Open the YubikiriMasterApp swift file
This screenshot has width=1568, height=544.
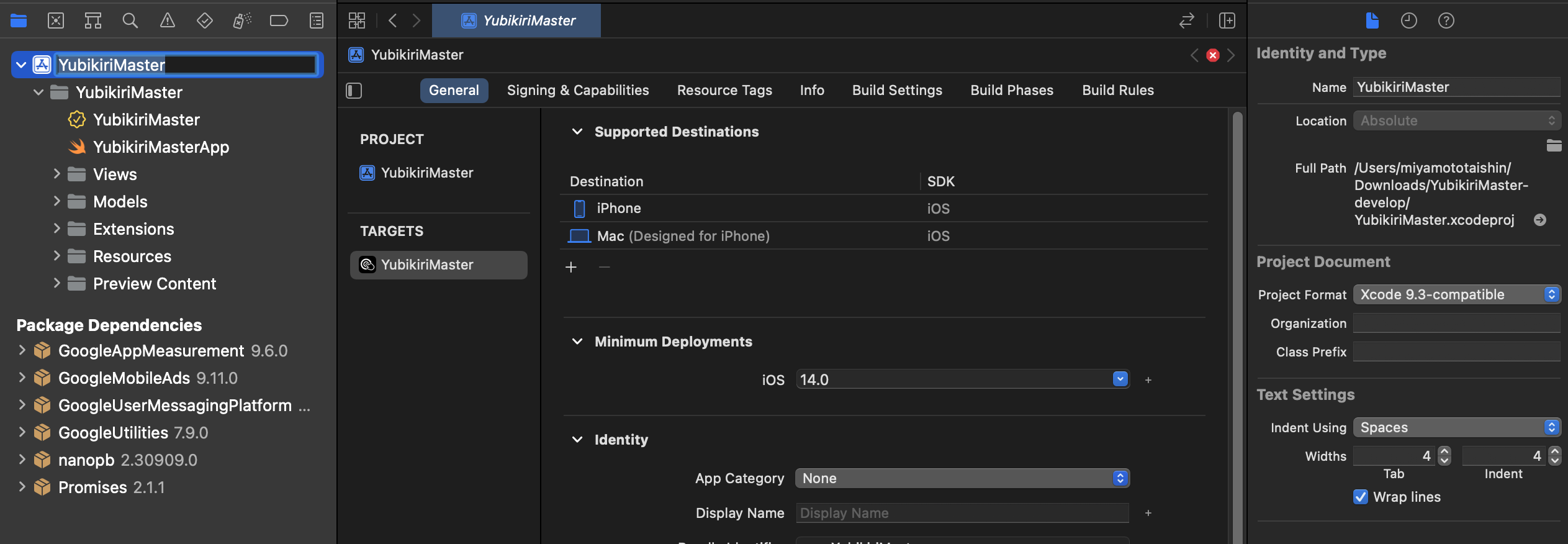tap(161, 147)
